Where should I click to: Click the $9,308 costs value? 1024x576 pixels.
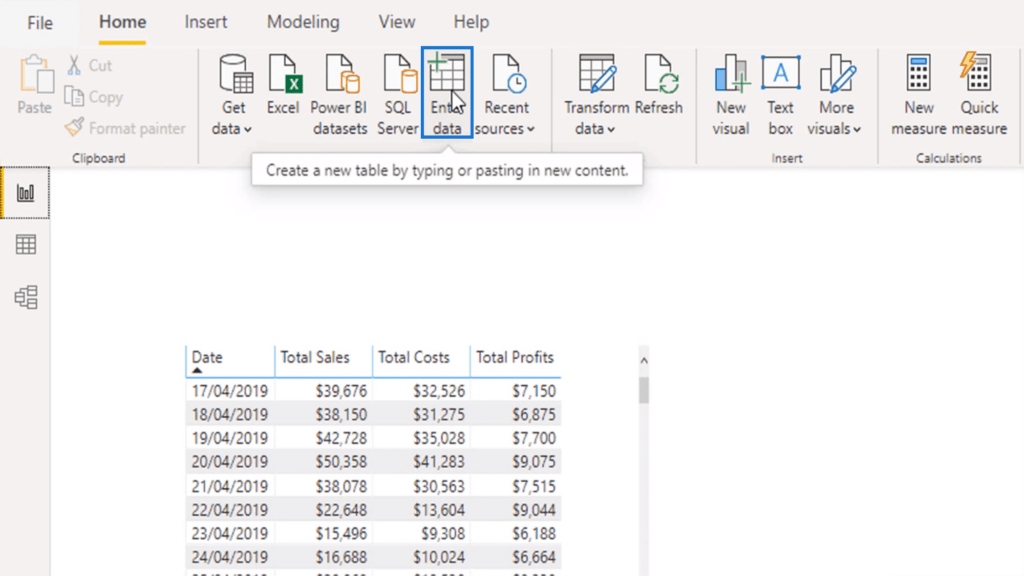tap(443, 534)
